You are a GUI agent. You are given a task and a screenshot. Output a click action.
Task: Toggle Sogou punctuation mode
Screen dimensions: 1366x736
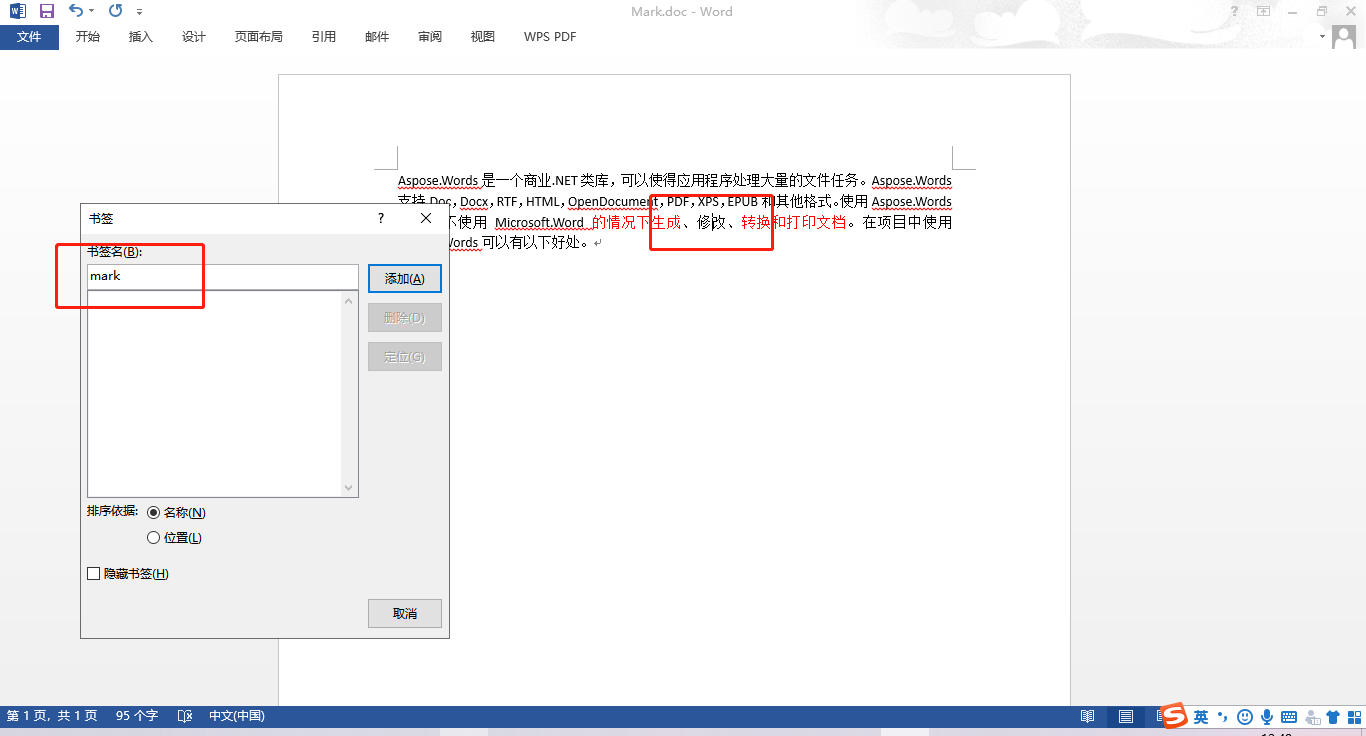click(x=1222, y=717)
